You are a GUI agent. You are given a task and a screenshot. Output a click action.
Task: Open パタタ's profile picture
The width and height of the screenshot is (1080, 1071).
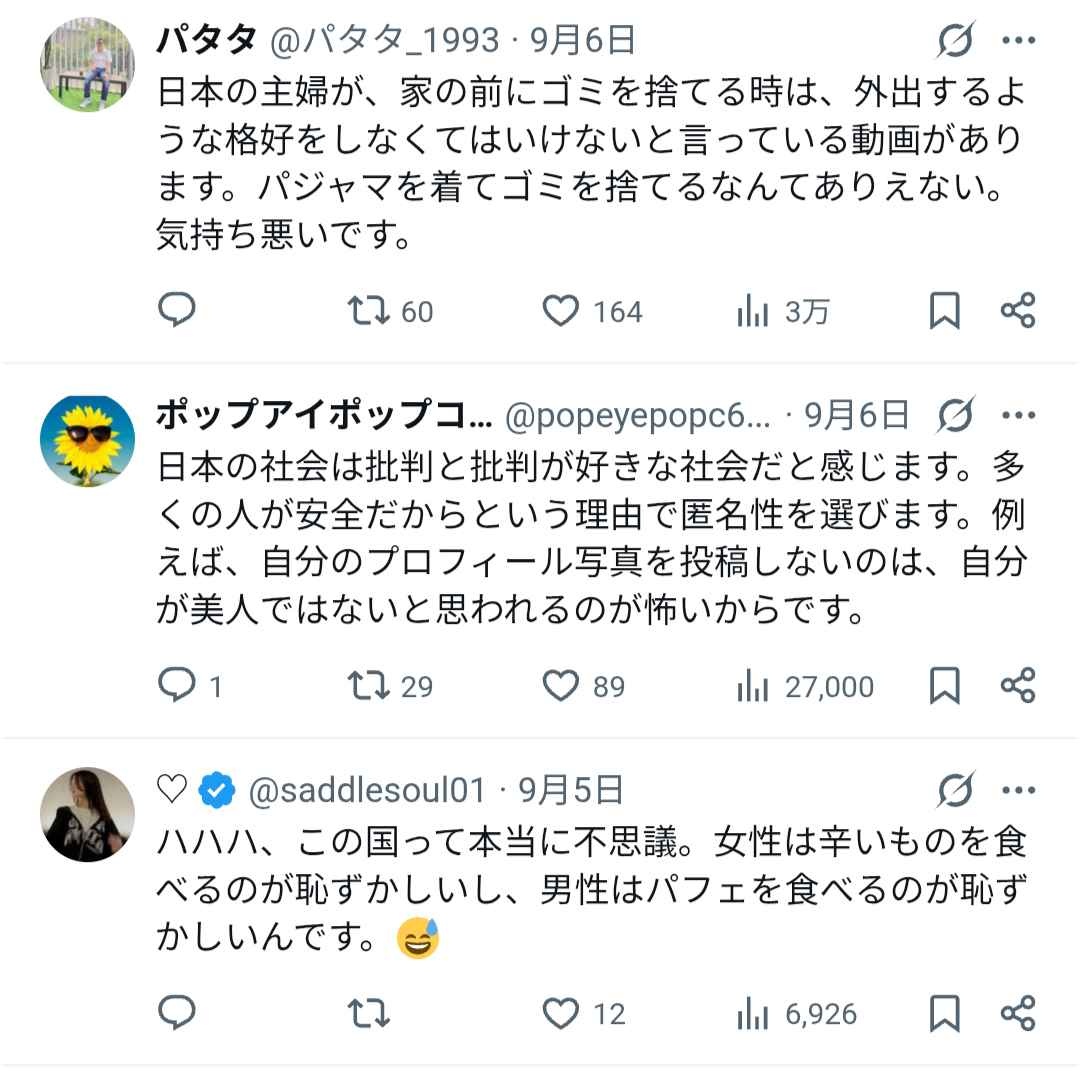pos(87,64)
